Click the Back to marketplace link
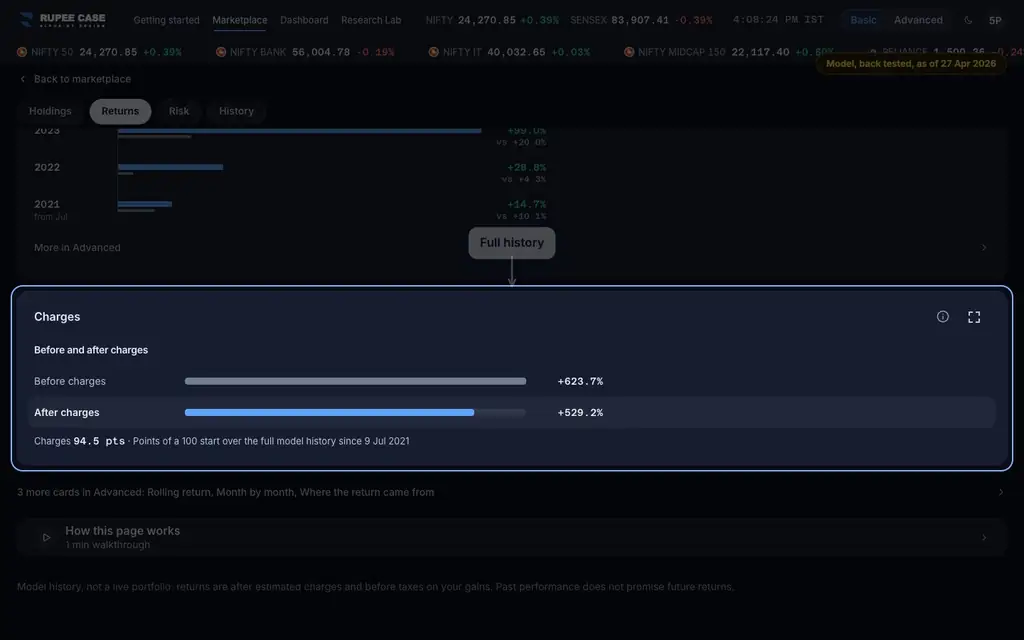 [82, 79]
